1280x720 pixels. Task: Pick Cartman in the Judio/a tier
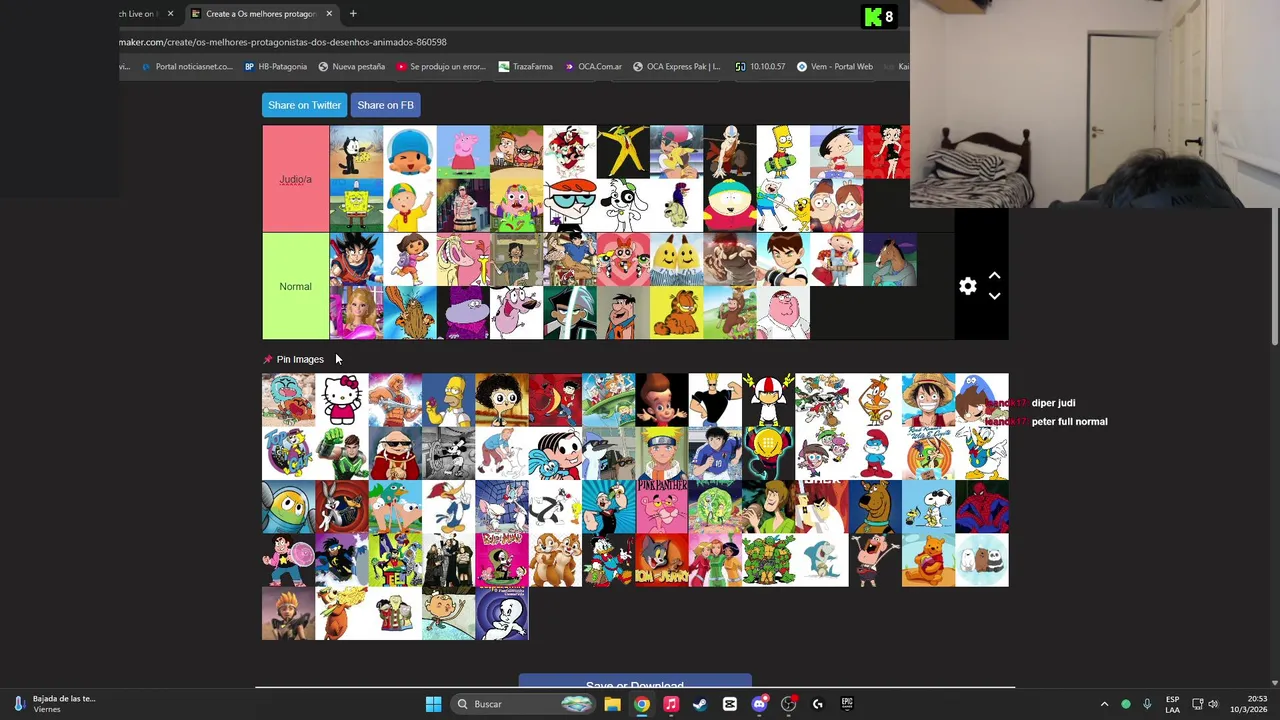pos(730,205)
